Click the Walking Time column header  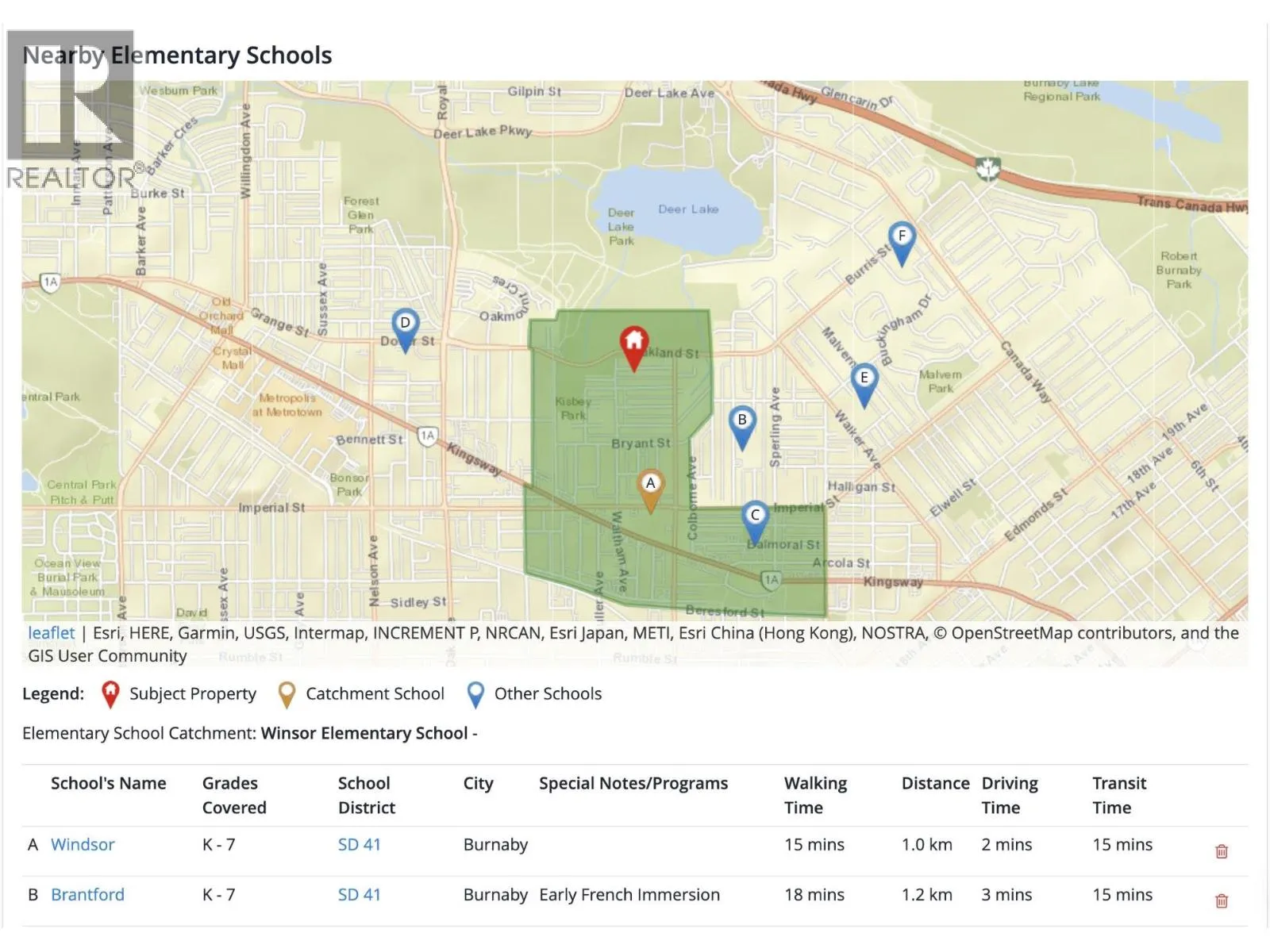815,795
